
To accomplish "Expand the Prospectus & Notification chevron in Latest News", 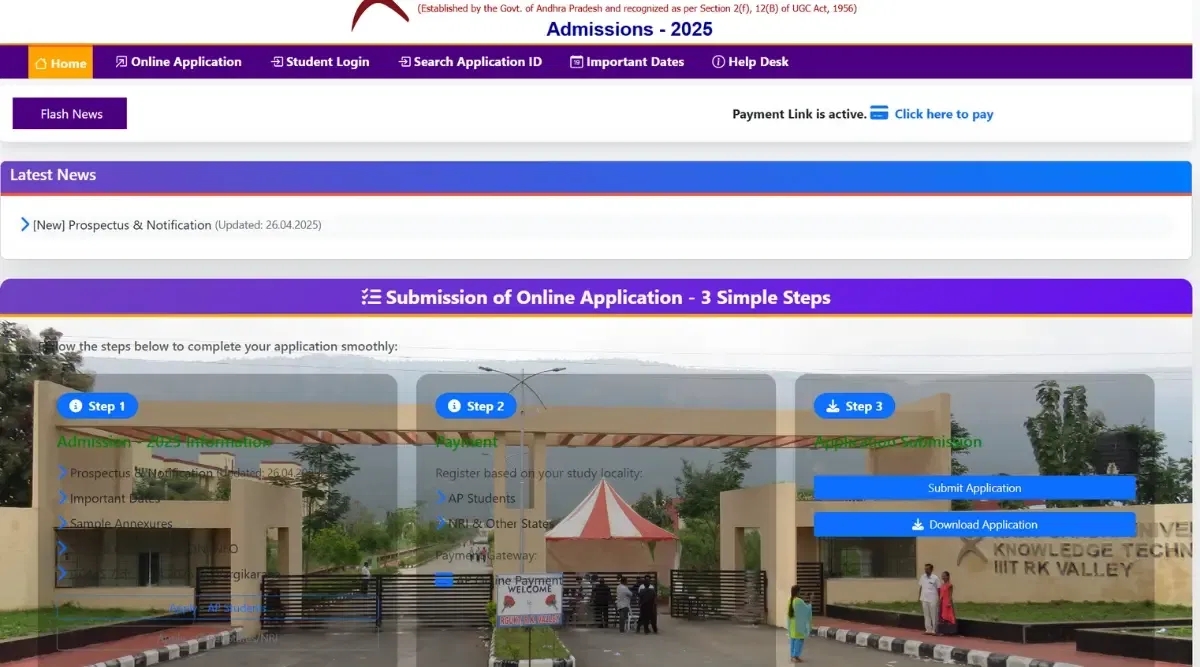I will click(25, 225).
